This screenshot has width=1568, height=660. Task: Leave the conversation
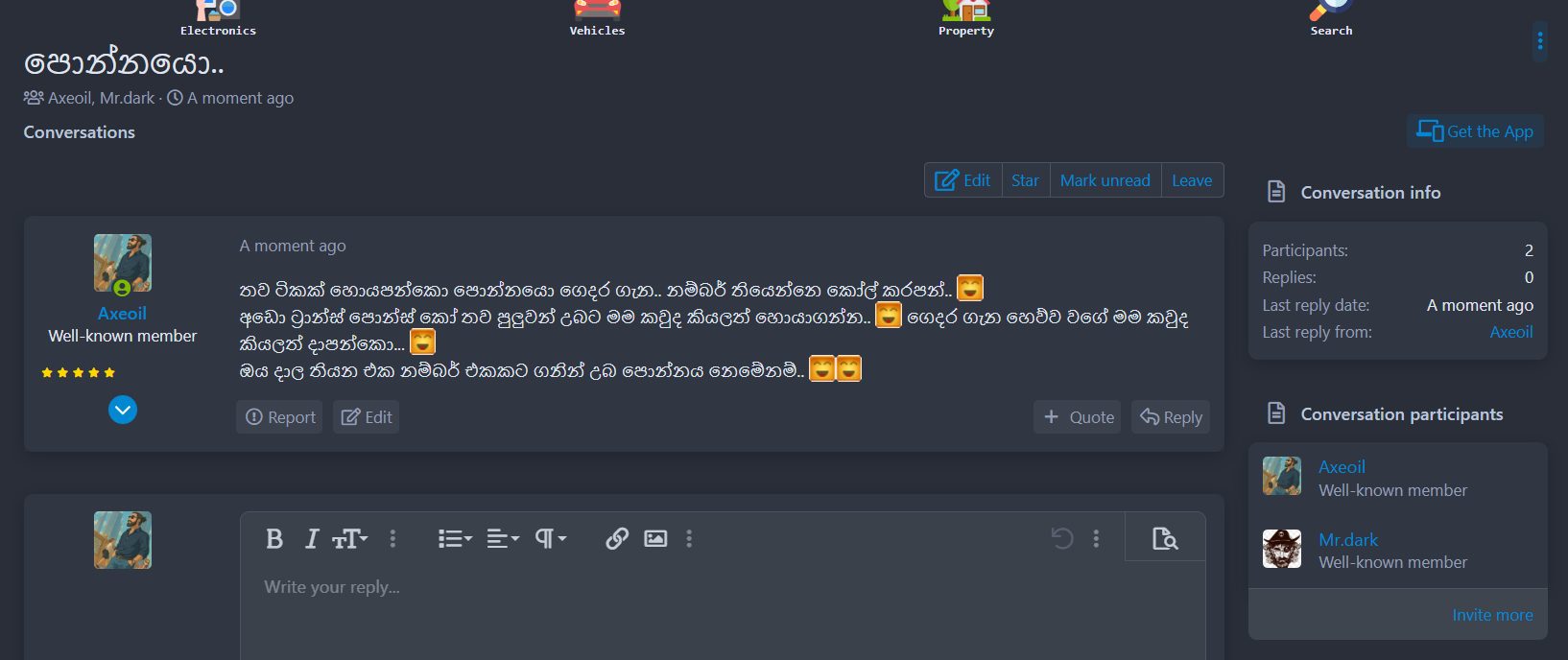click(x=1192, y=180)
